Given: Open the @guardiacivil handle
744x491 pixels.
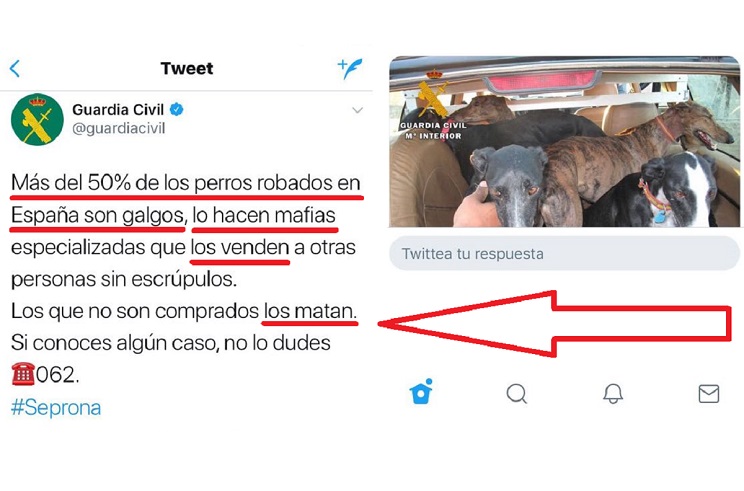Looking at the screenshot, I should (119, 129).
